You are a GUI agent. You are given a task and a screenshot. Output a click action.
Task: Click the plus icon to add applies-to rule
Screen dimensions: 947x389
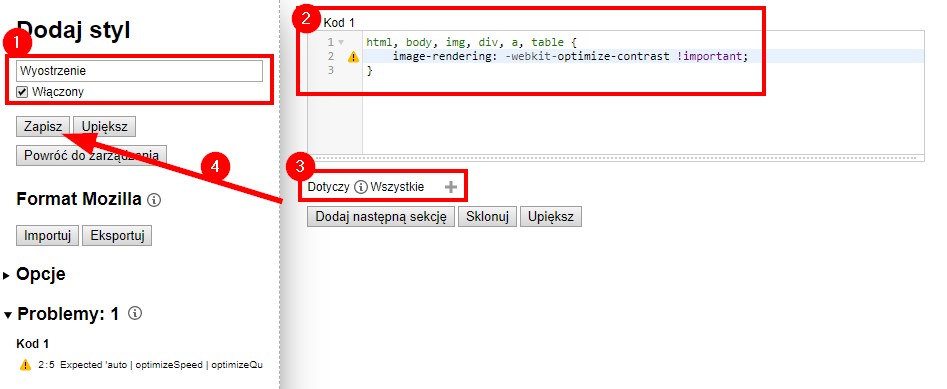click(451, 187)
